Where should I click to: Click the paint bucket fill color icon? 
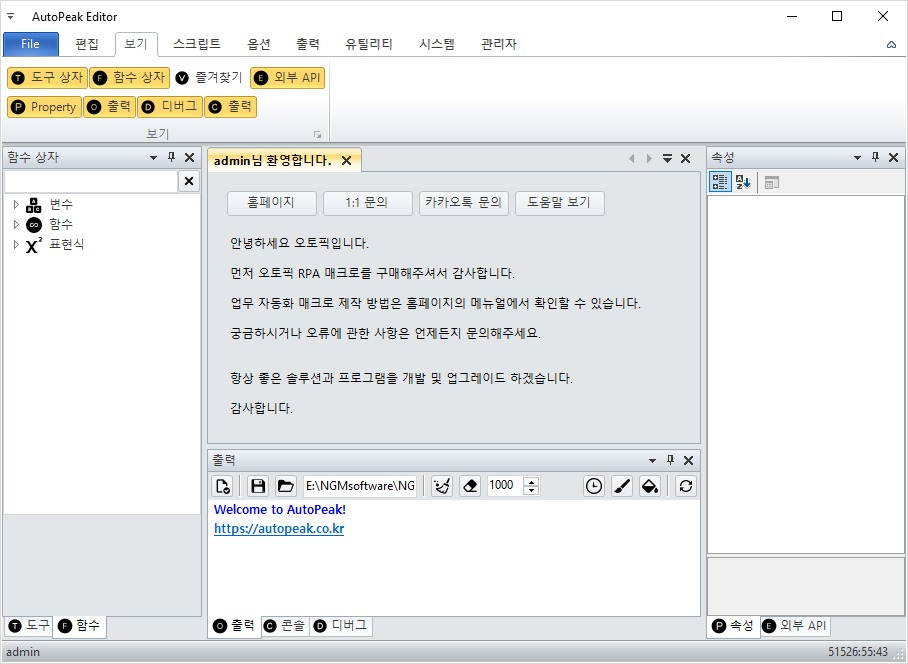650,486
